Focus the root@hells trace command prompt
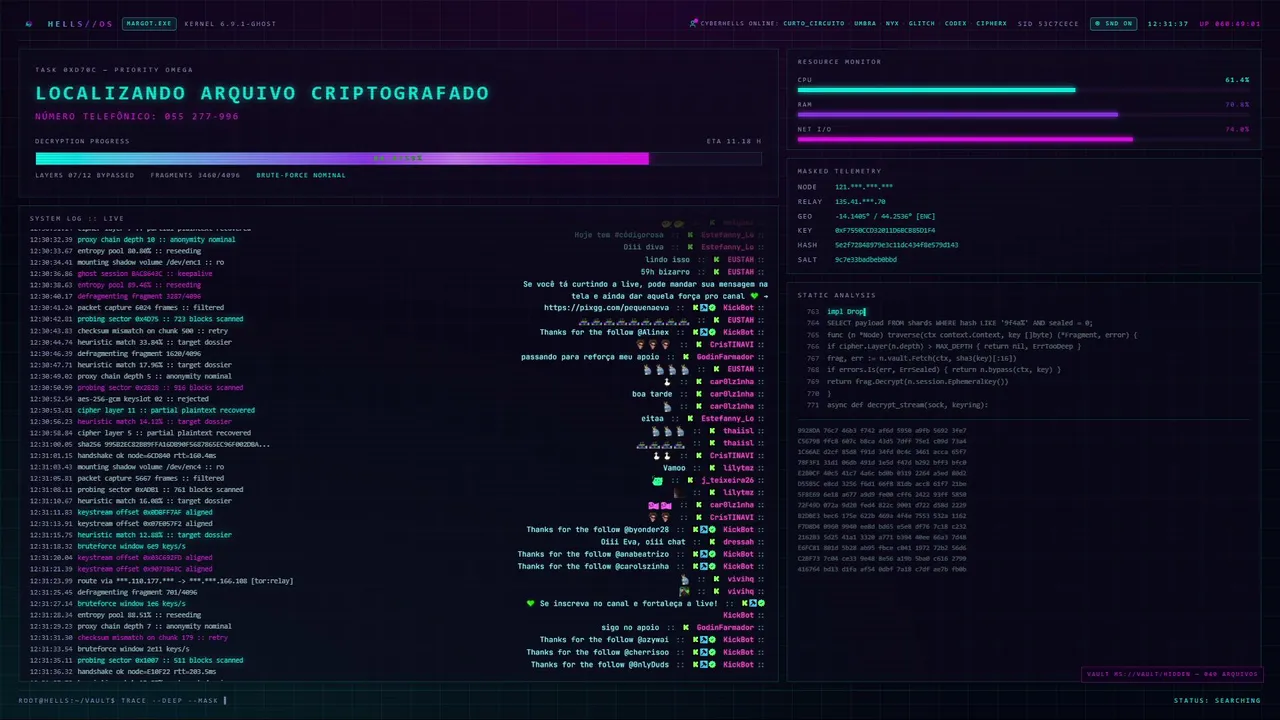 click(123, 700)
